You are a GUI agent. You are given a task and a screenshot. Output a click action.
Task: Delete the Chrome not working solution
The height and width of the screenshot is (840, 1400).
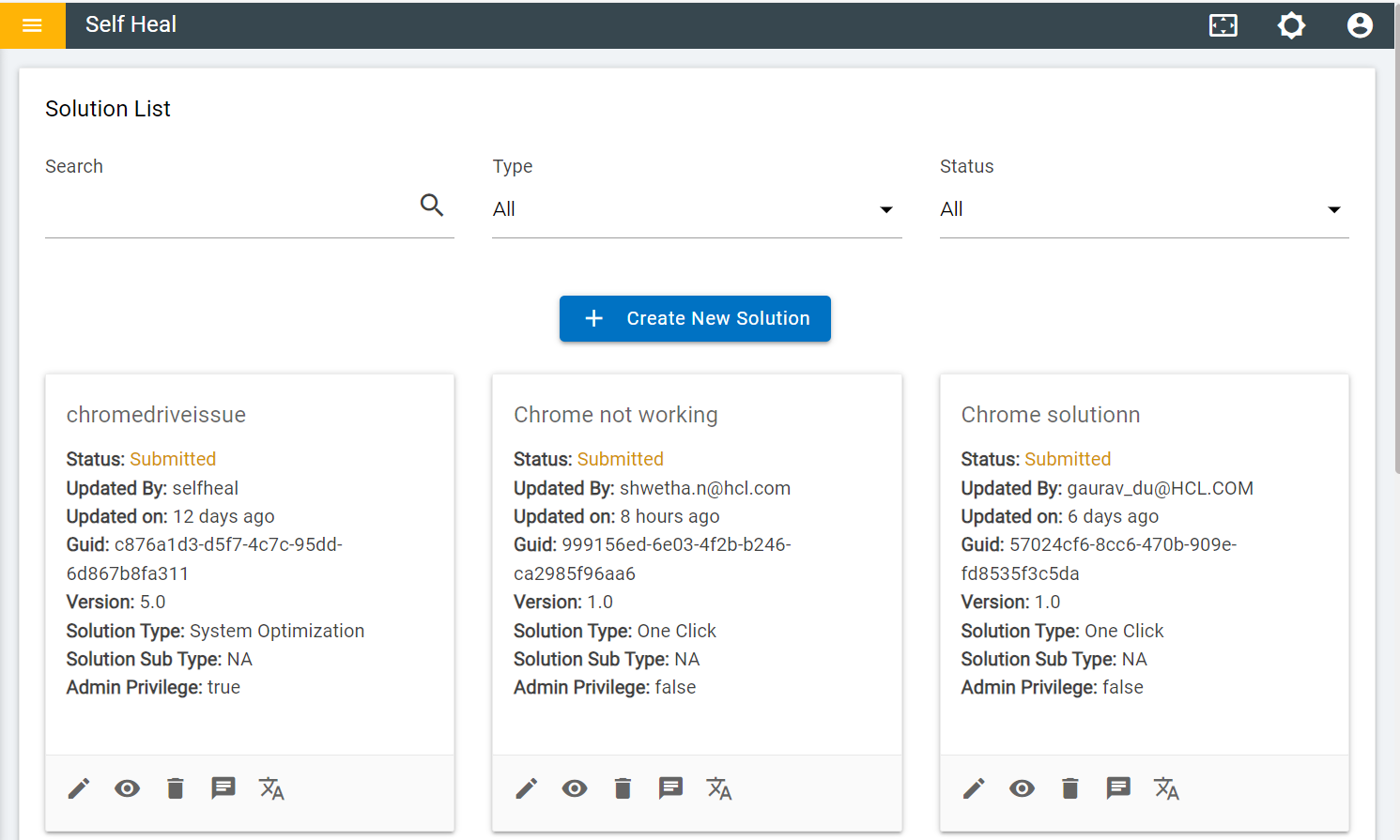coord(623,788)
